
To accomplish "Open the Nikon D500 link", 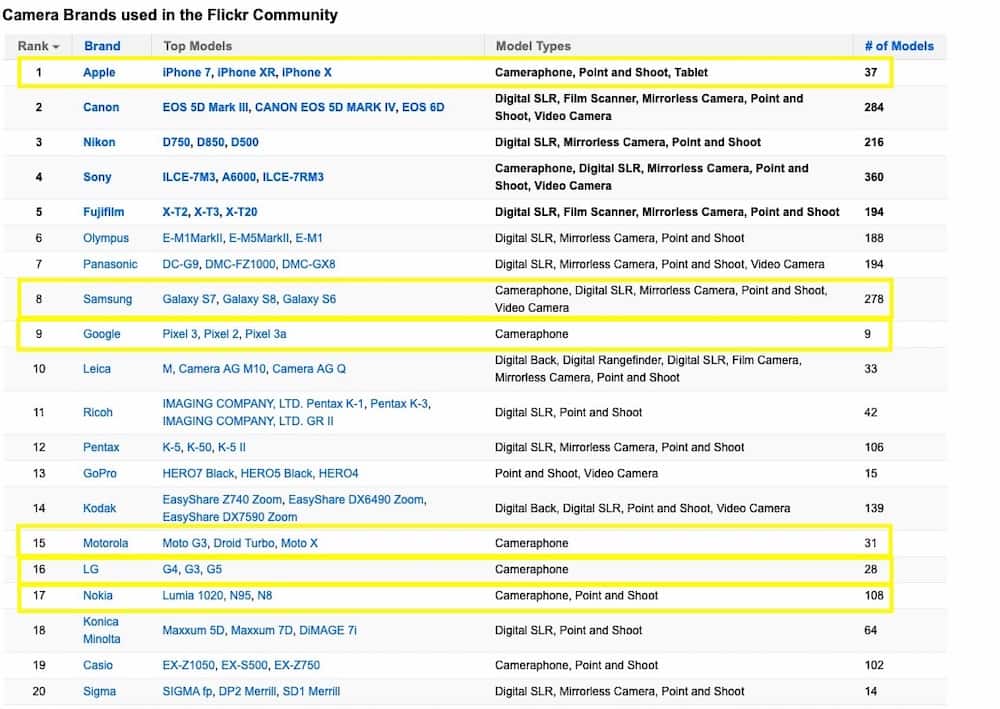I will 244,142.
